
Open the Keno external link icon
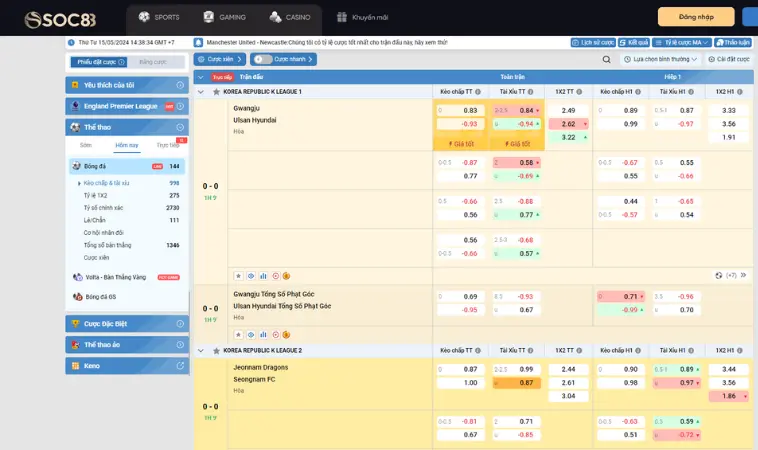pyautogui.click(x=180, y=367)
